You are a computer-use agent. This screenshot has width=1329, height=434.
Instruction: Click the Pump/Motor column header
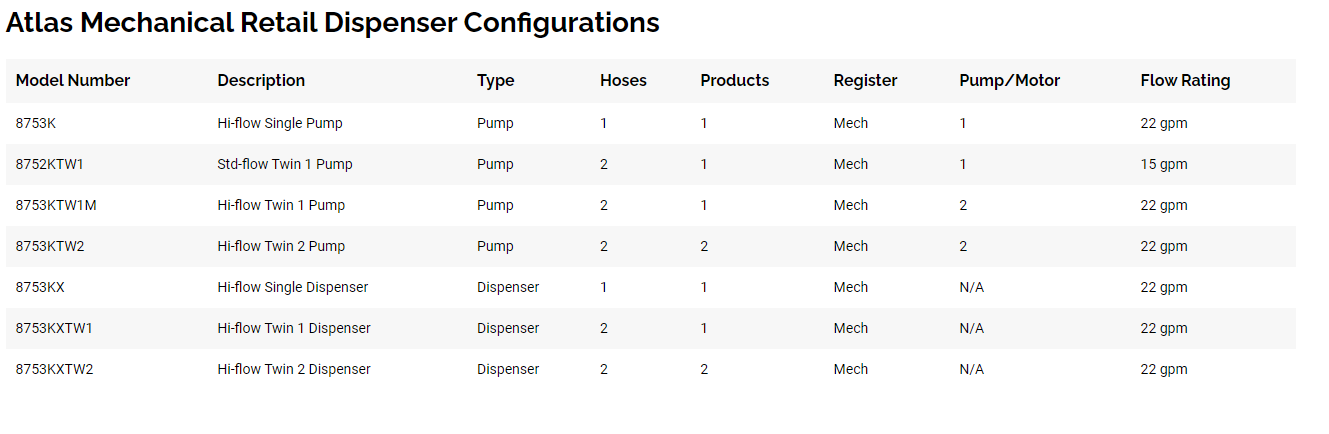tap(1009, 81)
